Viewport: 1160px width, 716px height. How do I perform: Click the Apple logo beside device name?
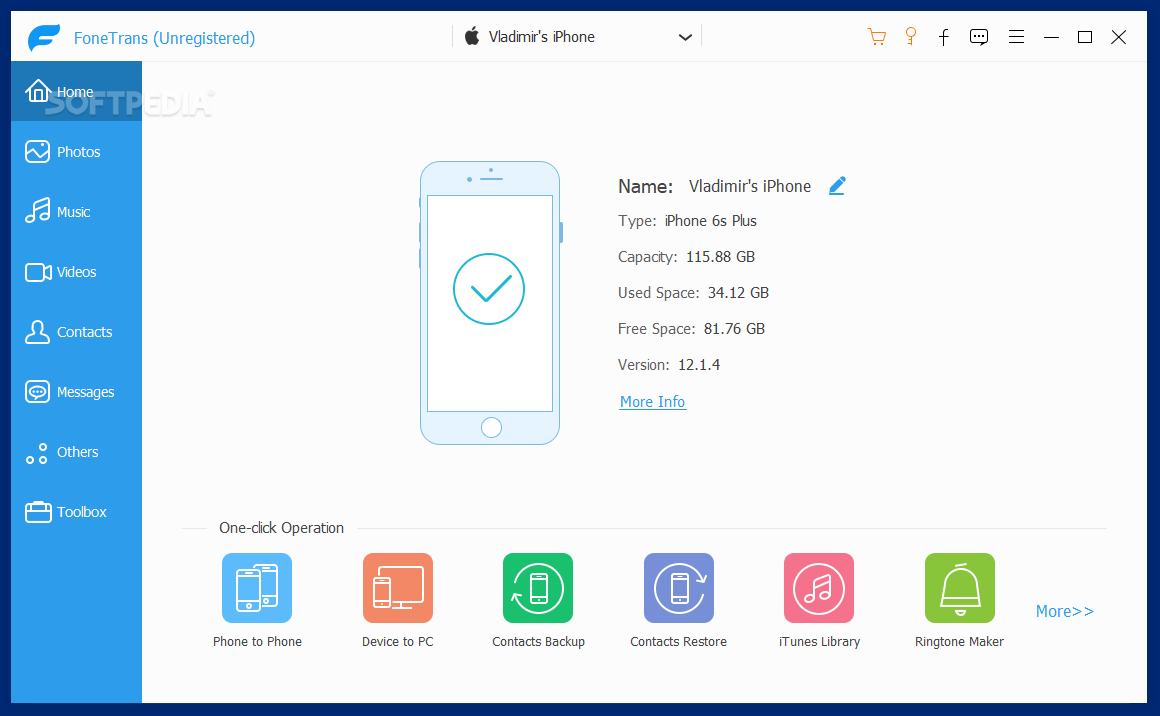tap(472, 36)
